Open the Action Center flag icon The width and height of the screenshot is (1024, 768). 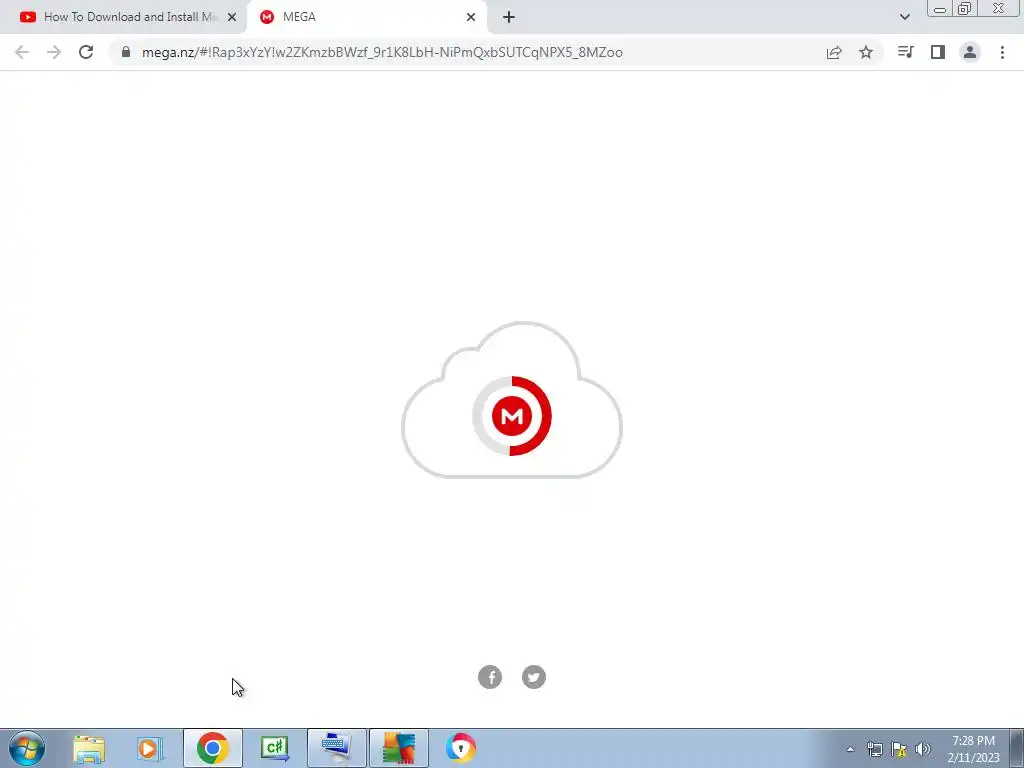899,749
